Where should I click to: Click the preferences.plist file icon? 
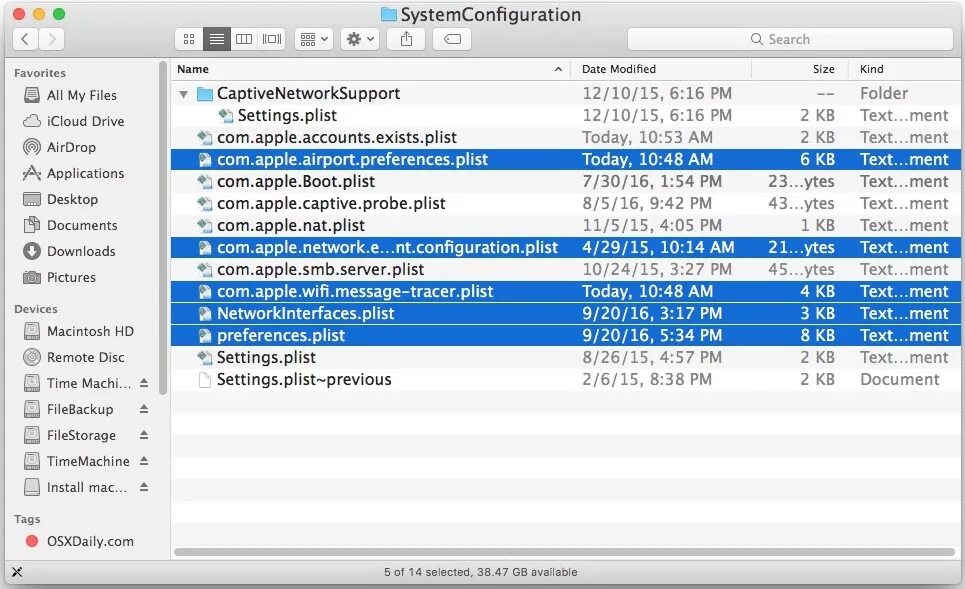click(x=205, y=335)
